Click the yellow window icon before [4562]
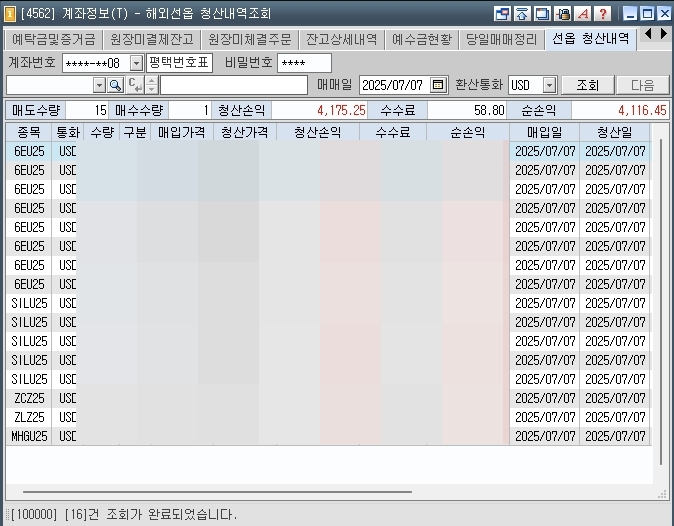The width and height of the screenshot is (674, 526). tap(9, 14)
